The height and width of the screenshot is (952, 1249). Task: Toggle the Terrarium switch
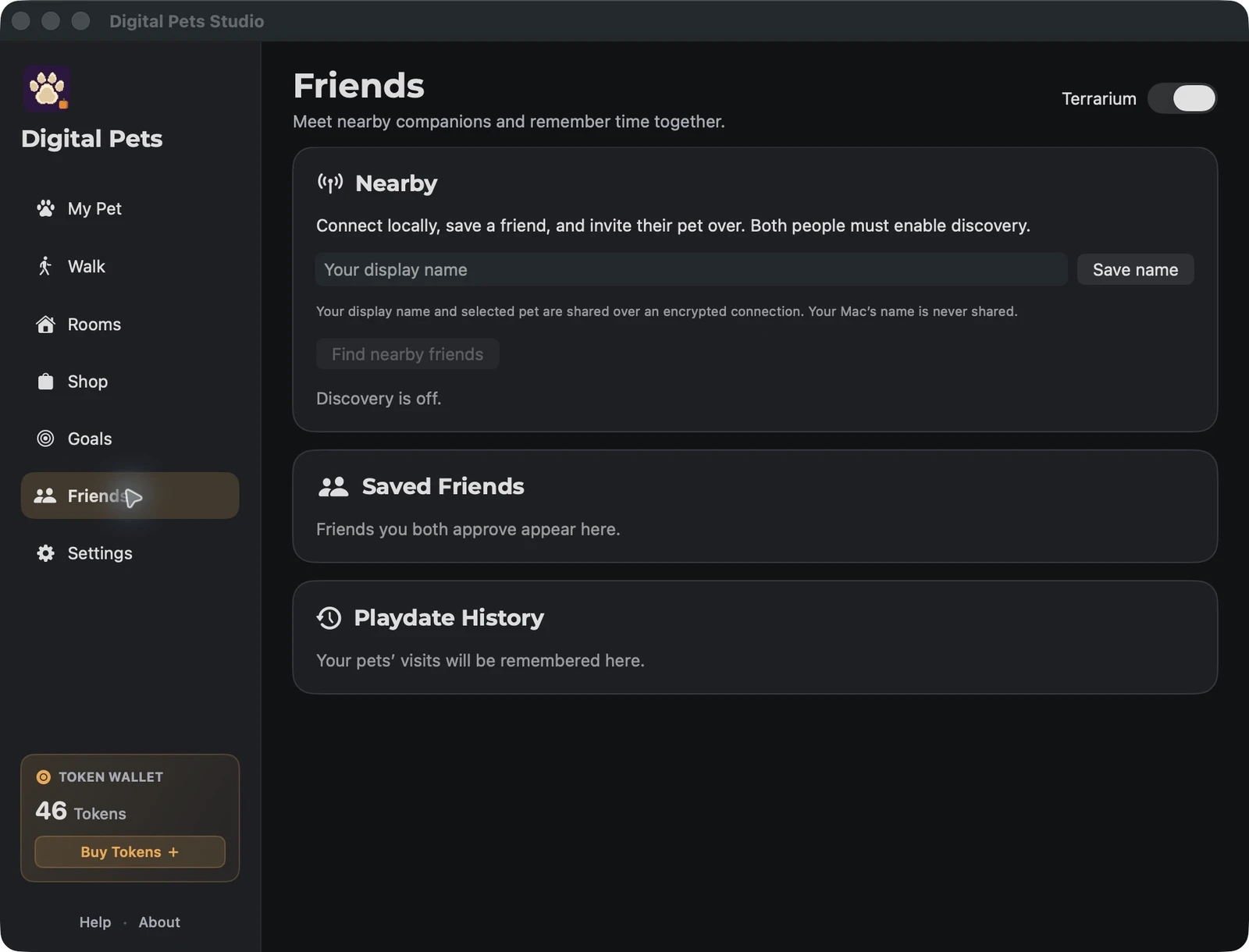[1182, 98]
